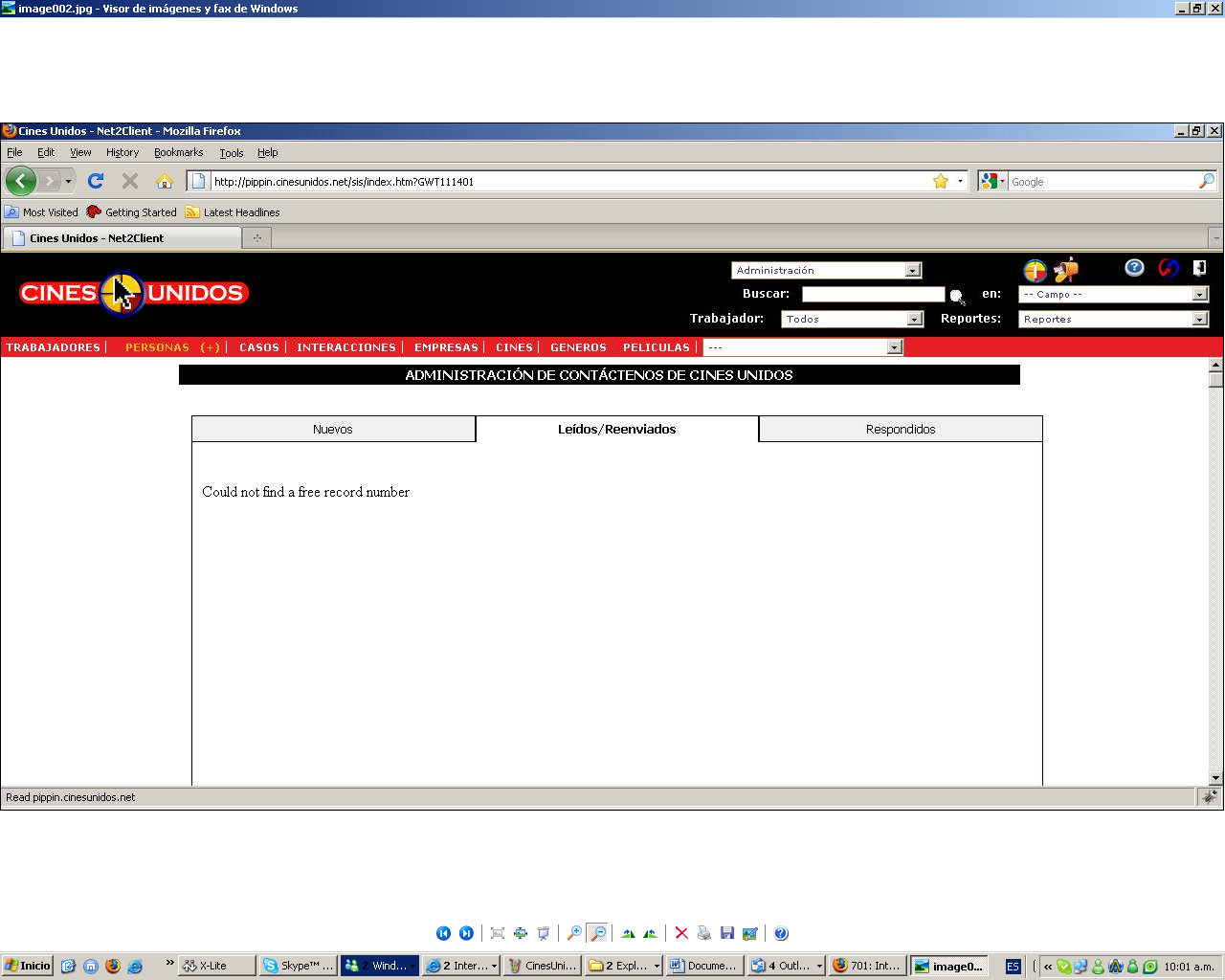Open the PELICULAS section link

[657, 347]
